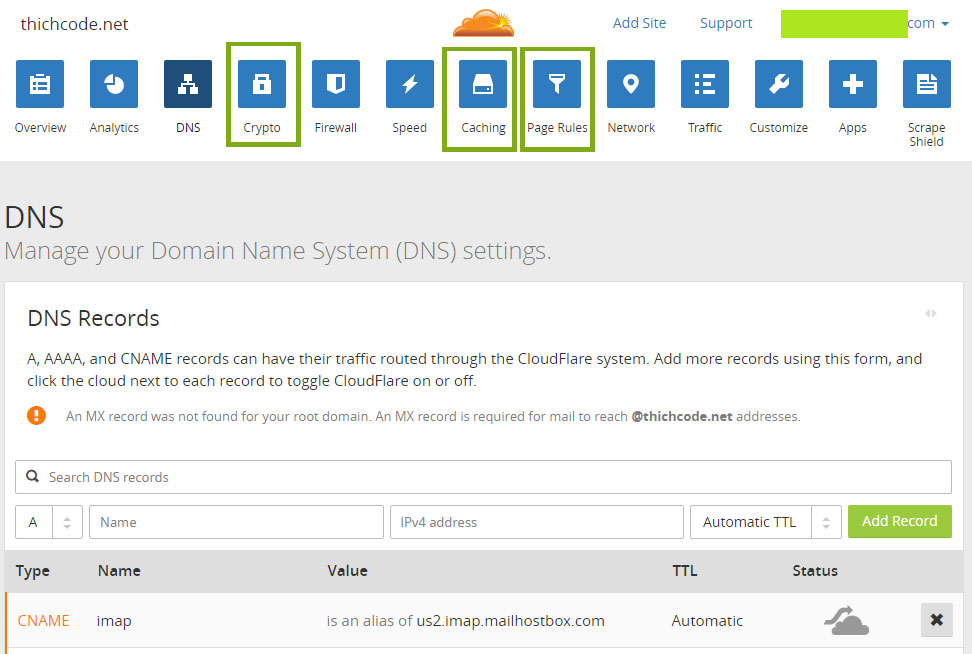This screenshot has height=654, width=972.
Task: Click the Support link
Action: tap(726, 23)
